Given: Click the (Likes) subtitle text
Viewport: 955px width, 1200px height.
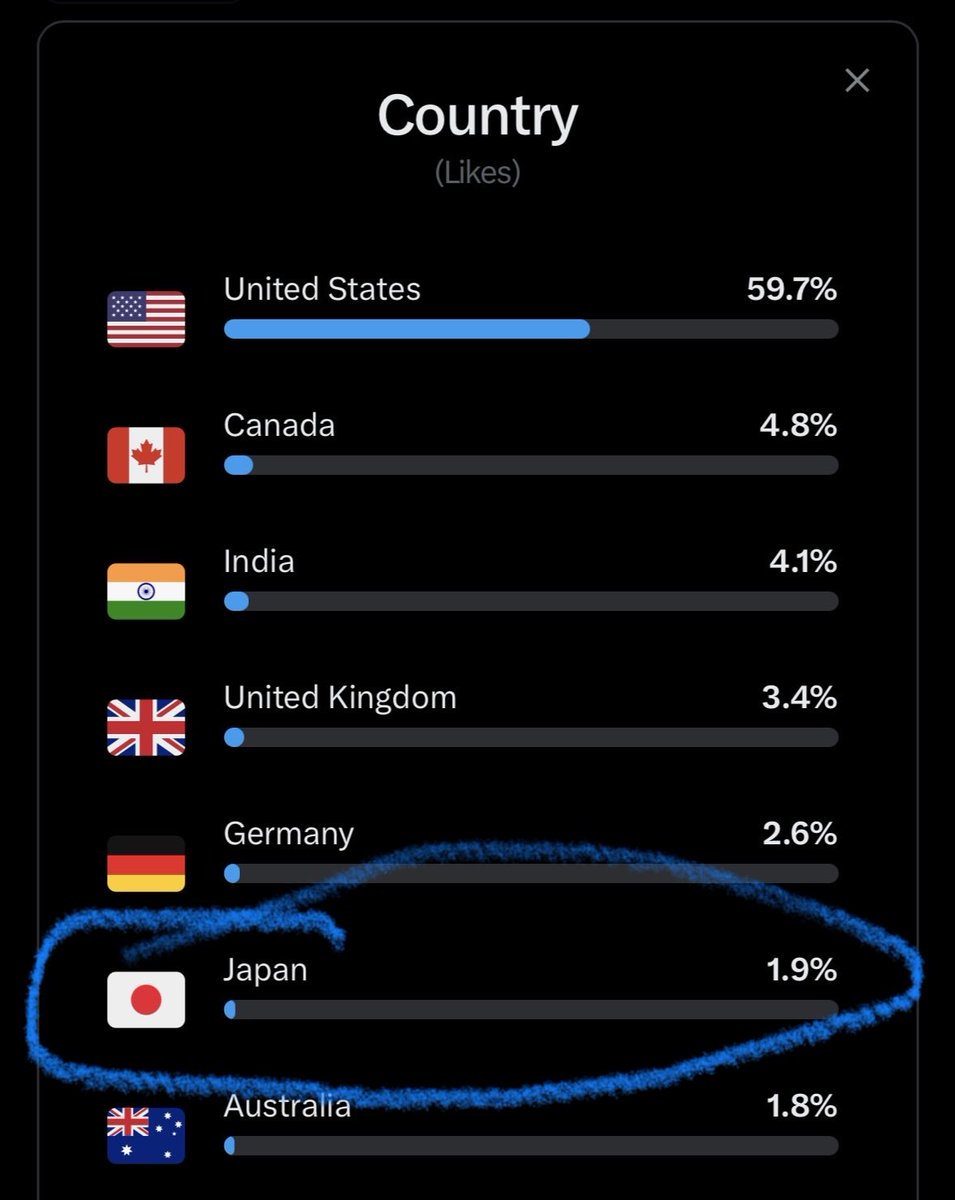Looking at the screenshot, I should click(x=478, y=173).
